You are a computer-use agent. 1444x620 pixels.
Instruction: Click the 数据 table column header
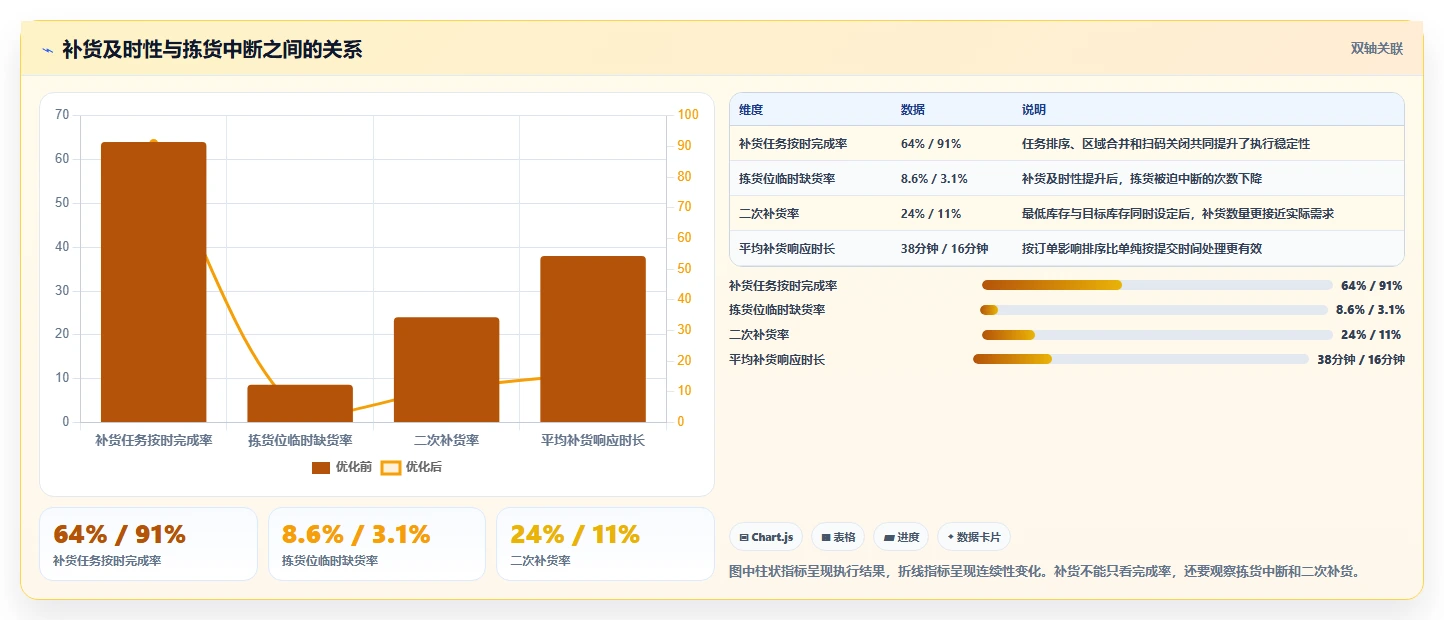point(913,110)
